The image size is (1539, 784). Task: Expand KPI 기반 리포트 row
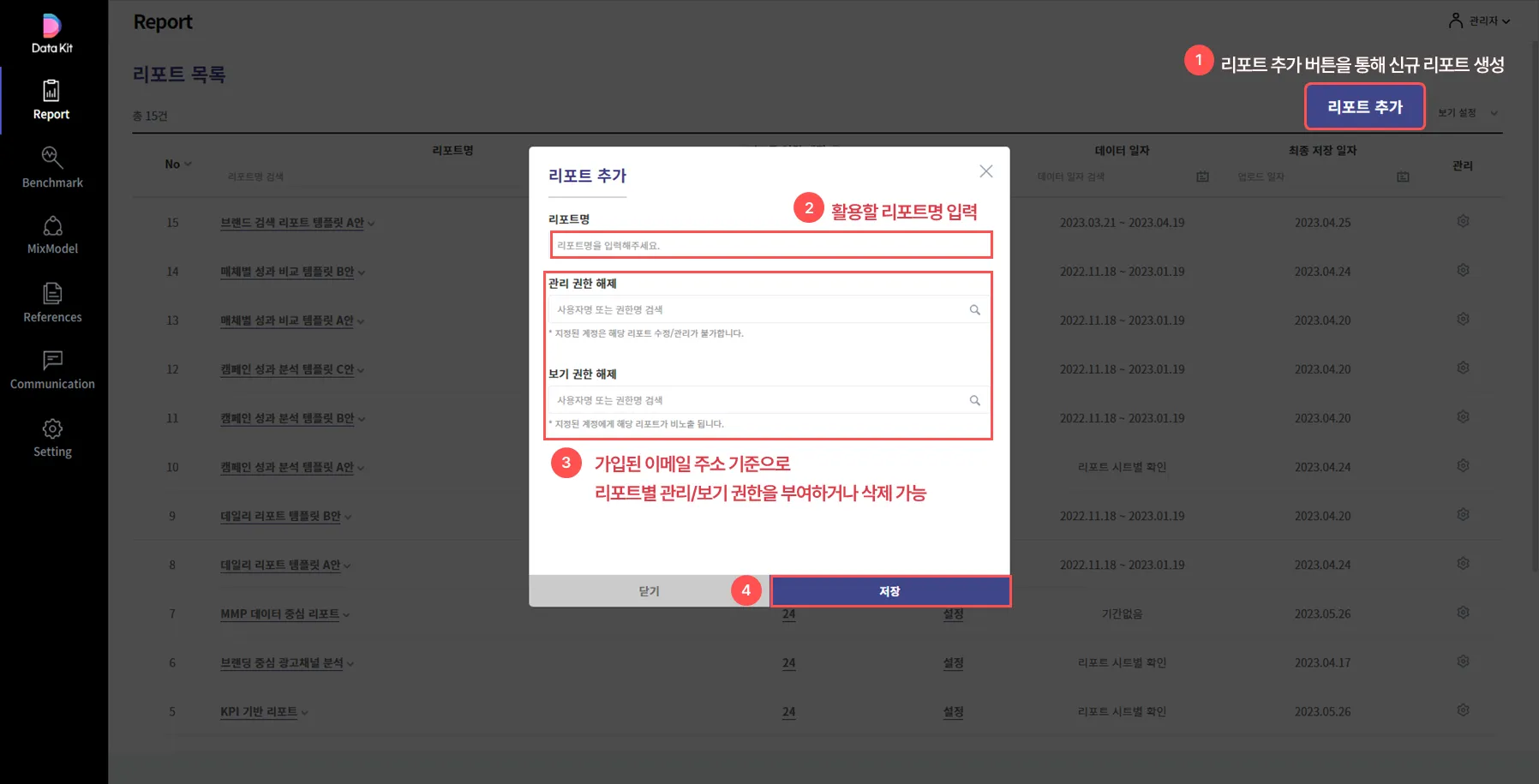(x=305, y=713)
